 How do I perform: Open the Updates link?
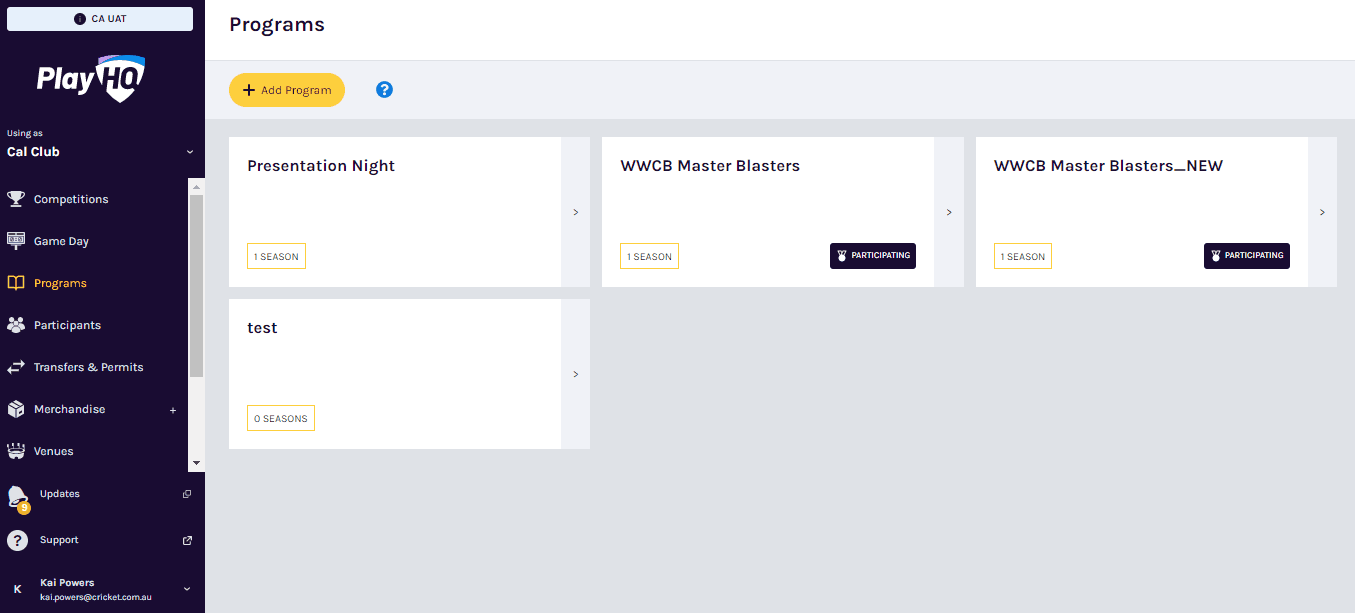pos(60,494)
